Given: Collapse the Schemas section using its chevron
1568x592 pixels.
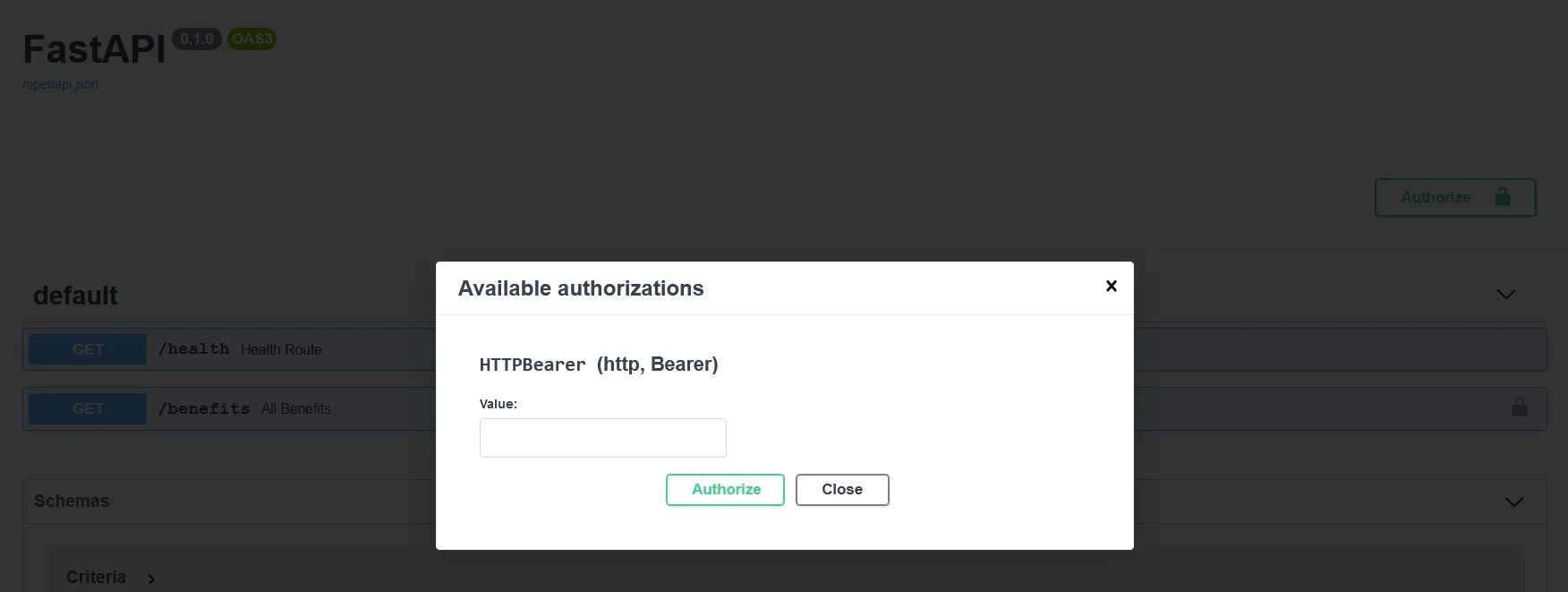Looking at the screenshot, I should (x=1513, y=502).
